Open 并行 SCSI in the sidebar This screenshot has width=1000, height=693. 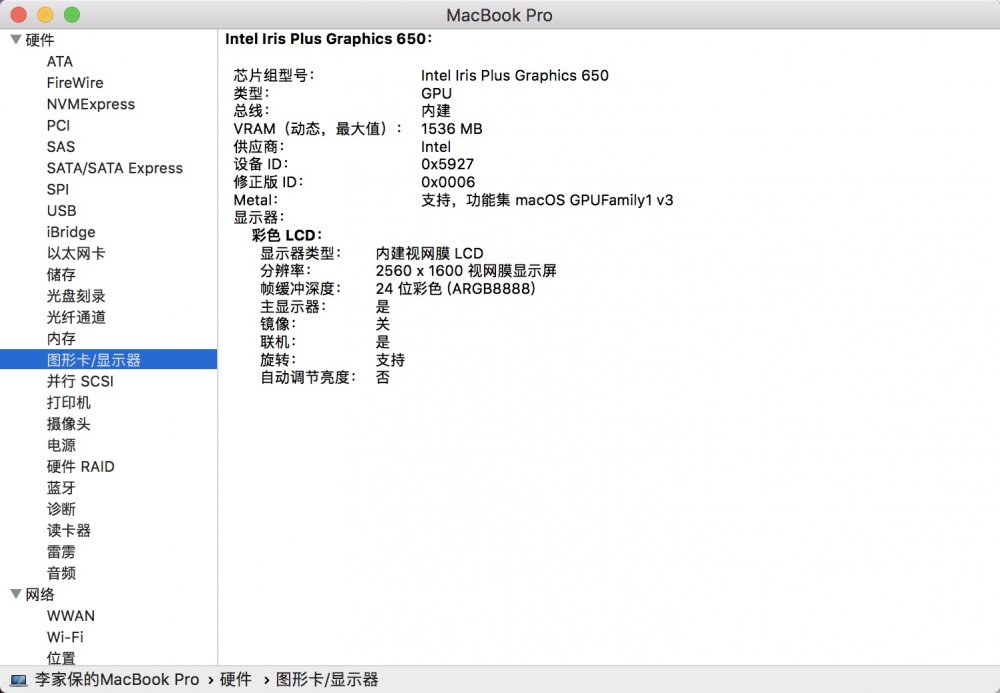point(80,381)
